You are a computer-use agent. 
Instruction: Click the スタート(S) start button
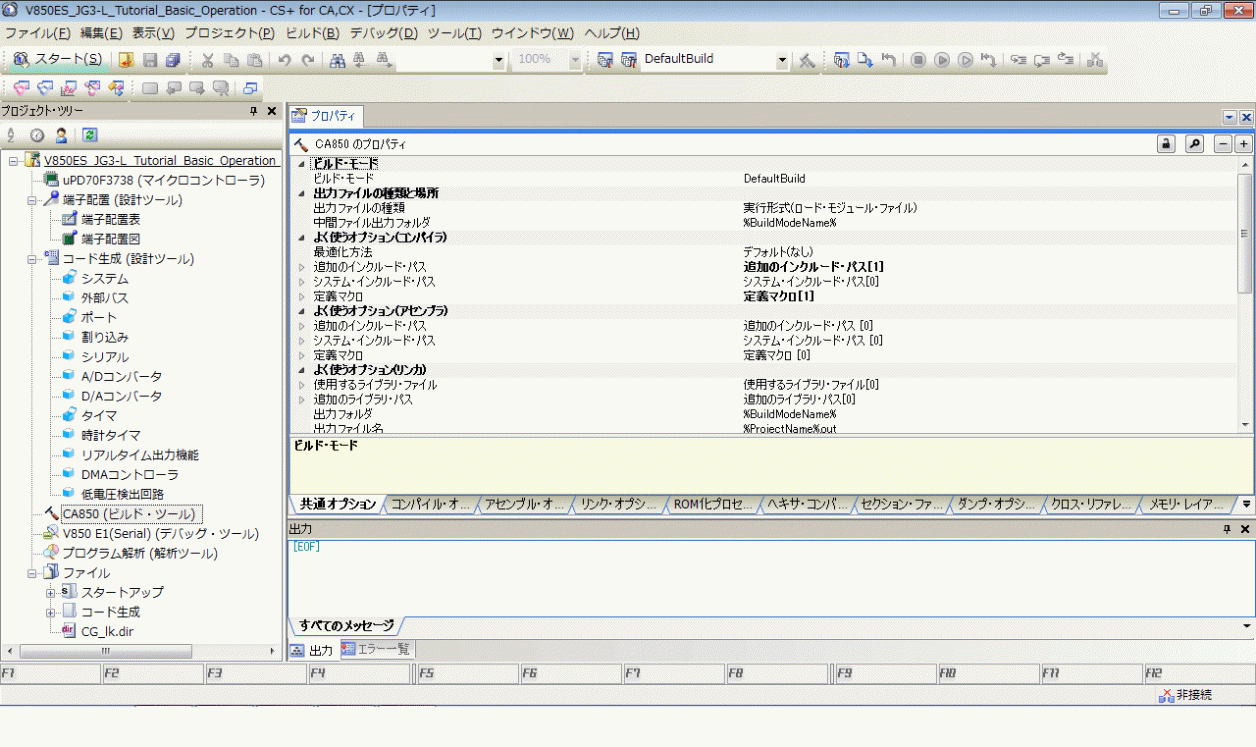click(55, 59)
